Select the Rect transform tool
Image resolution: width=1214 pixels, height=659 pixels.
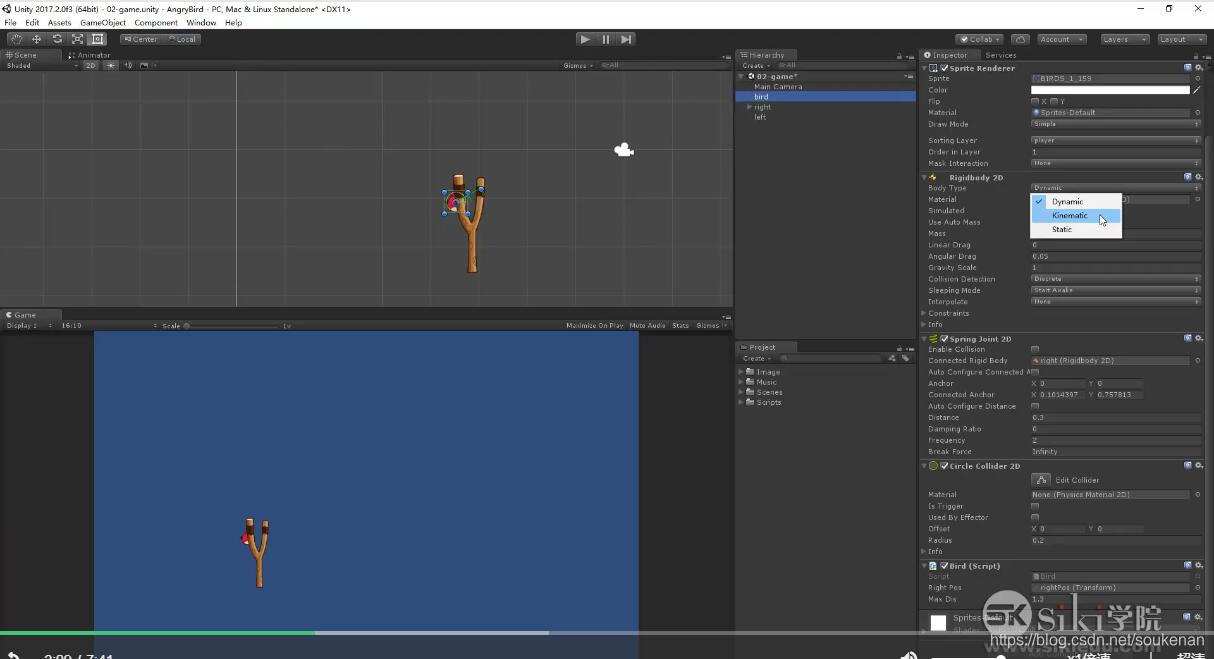(x=98, y=39)
